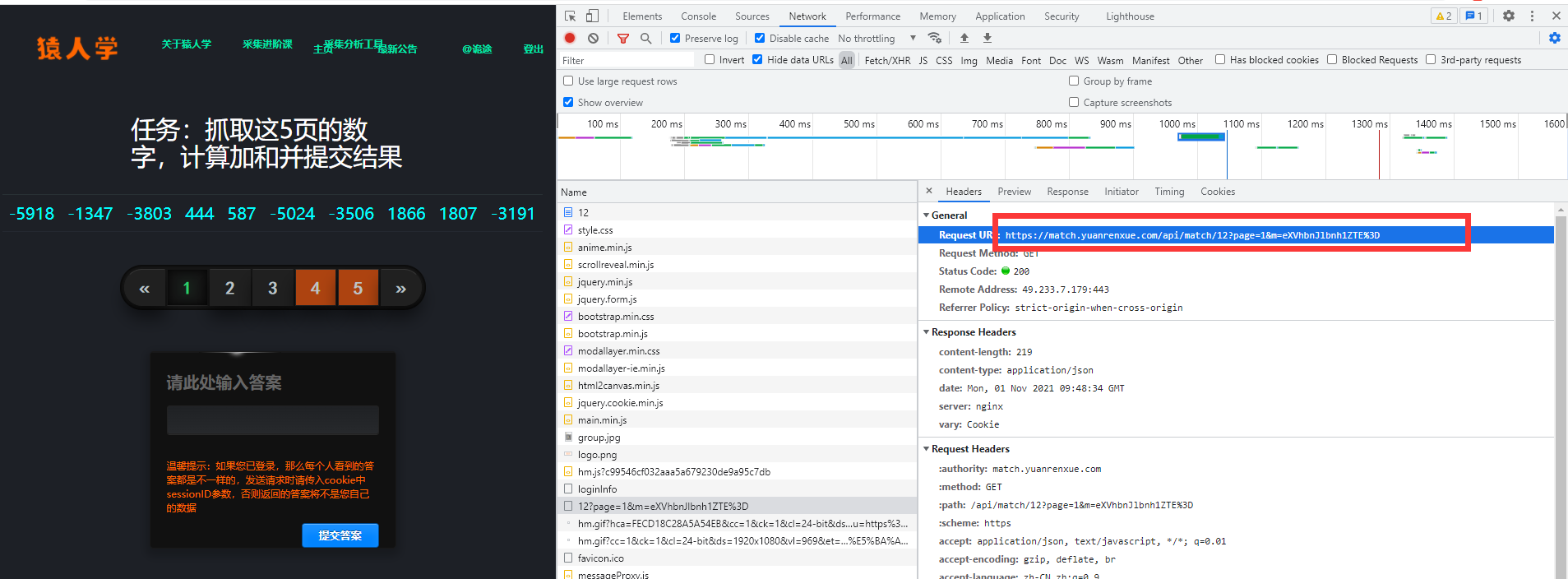This screenshot has width=1568, height=579.
Task: Enable Use large request rows
Action: pos(568,81)
